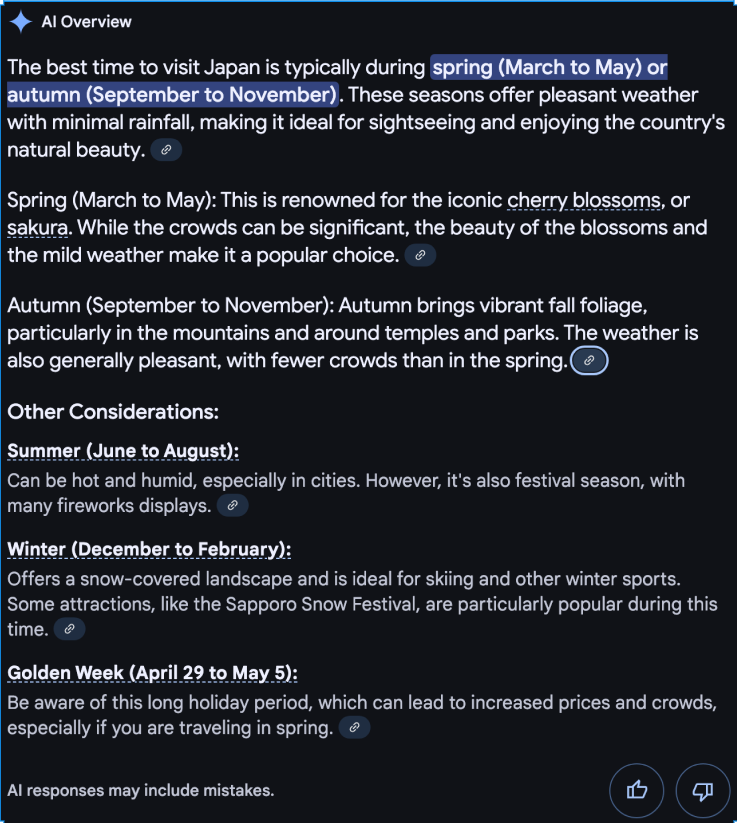Click the 'AI Overview' heading label
The image size is (737, 823).
point(87,22)
